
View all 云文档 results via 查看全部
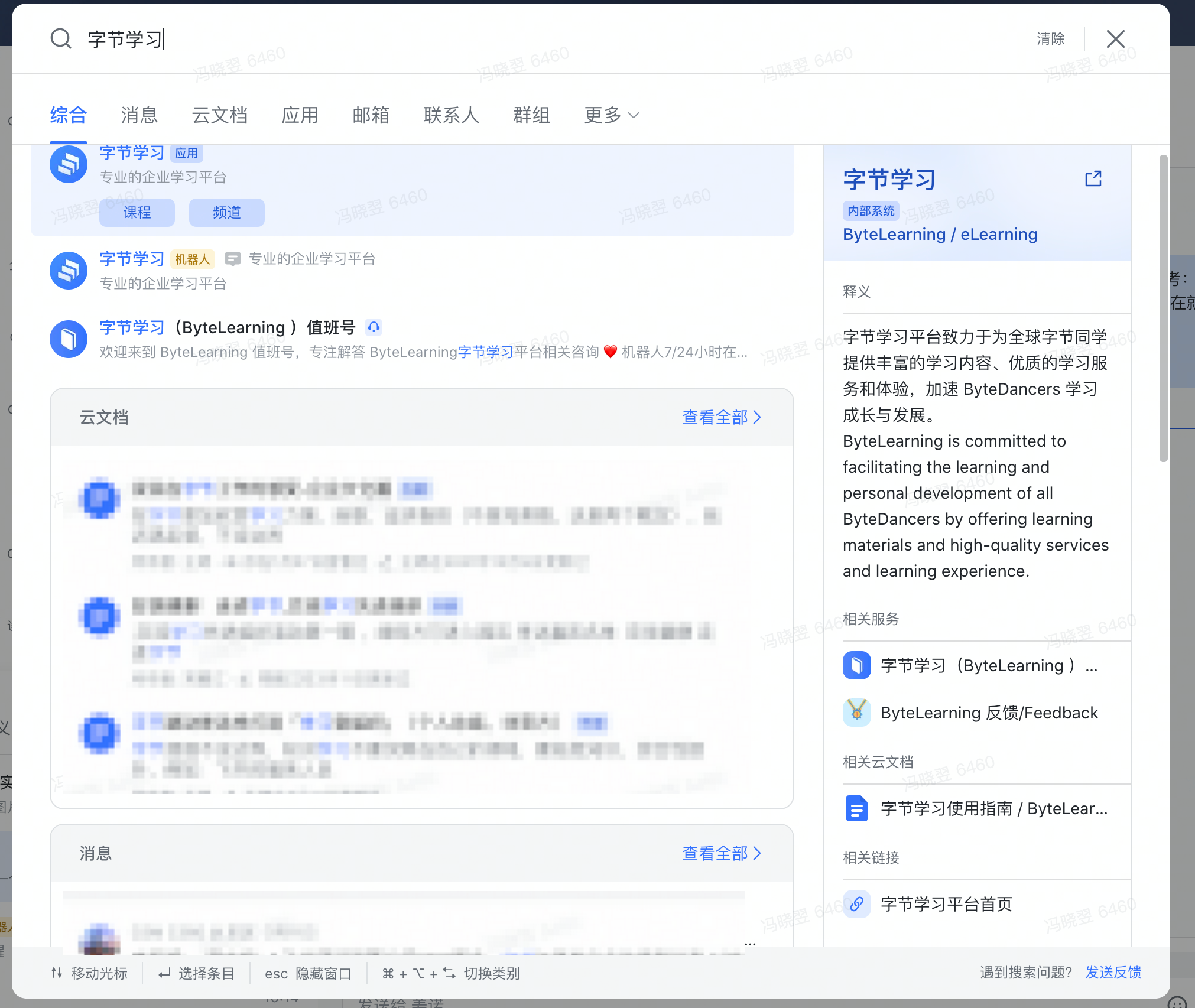click(x=722, y=418)
